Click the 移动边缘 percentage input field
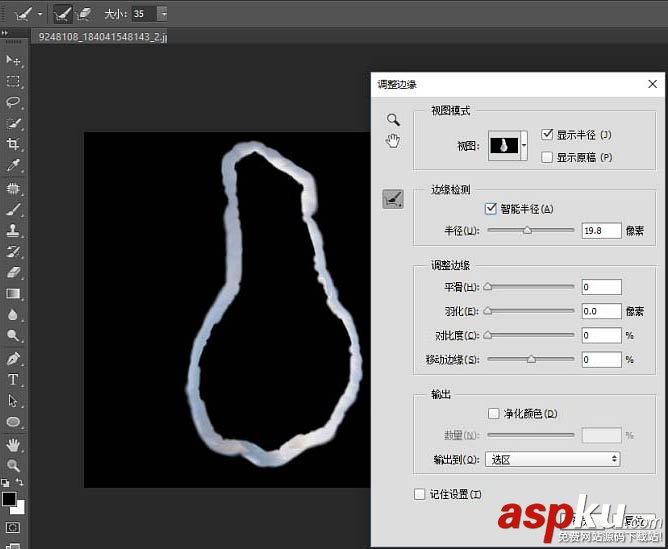The height and width of the screenshot is (549, 668). [601, 359]
